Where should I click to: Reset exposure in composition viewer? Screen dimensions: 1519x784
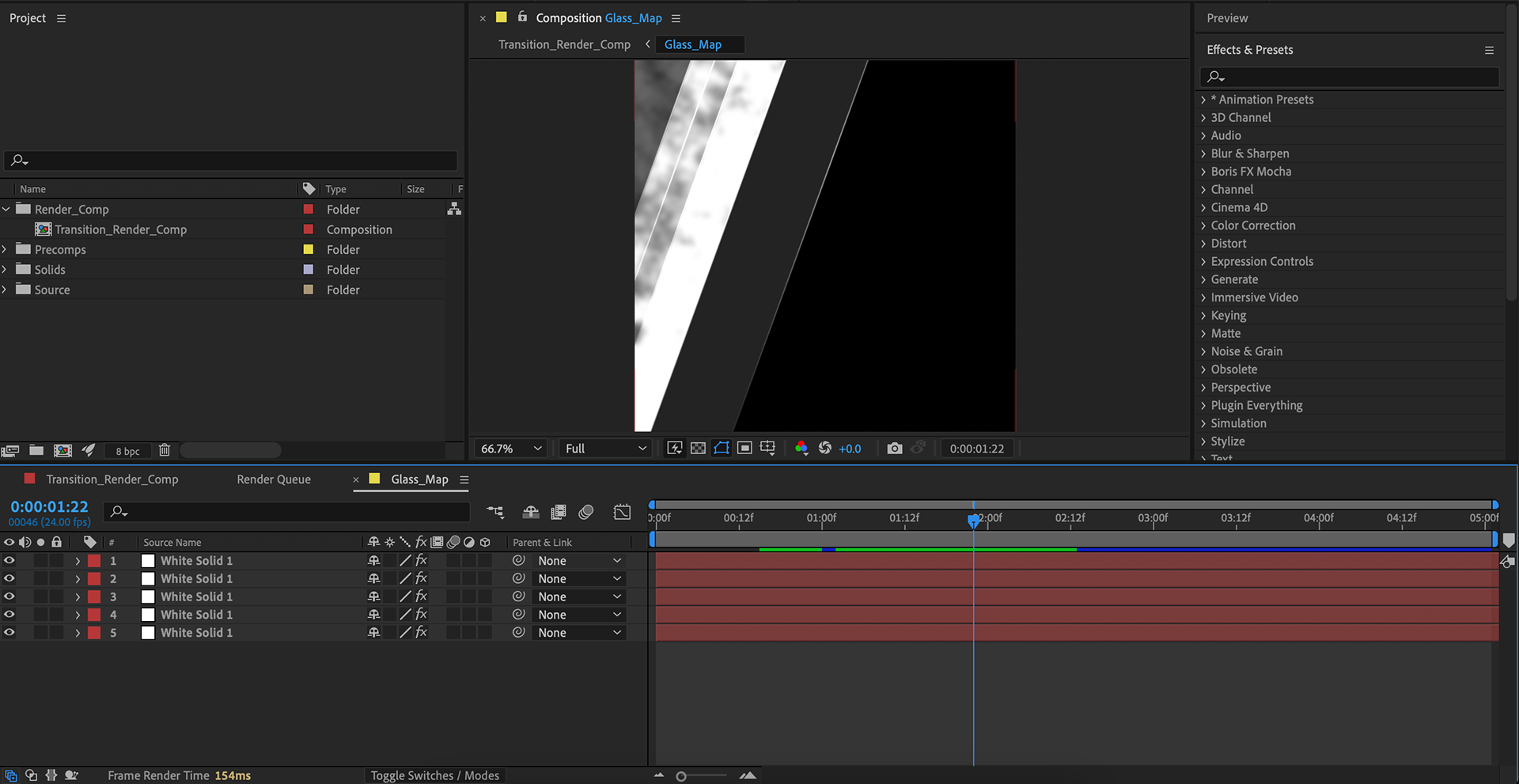coord(825,449)
